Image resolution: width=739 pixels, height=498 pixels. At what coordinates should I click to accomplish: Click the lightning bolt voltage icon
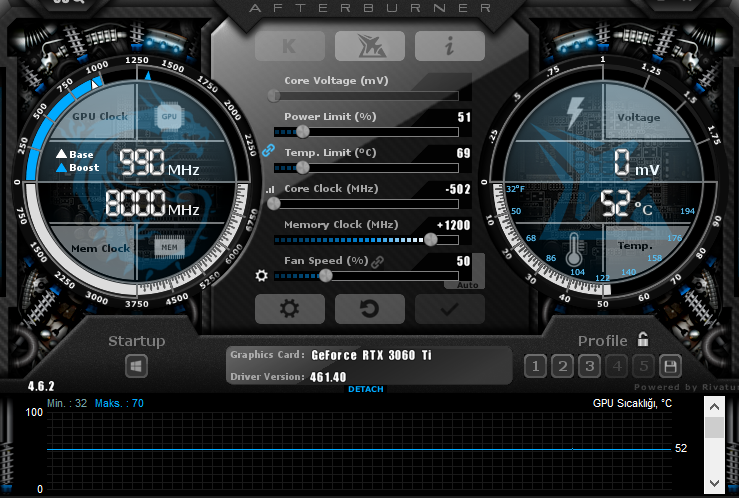point(575,113)
